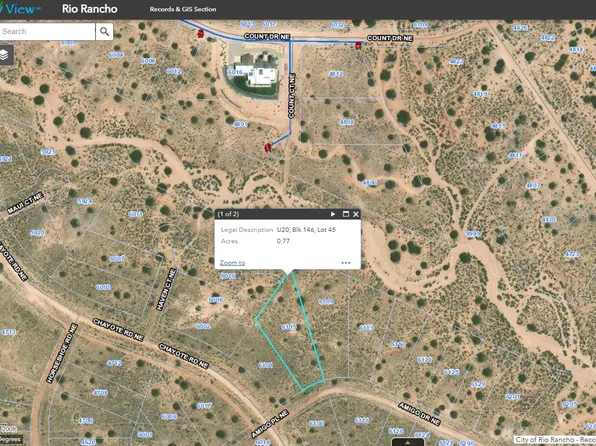596x446 pixels.
Task: Select parcel labeled 6117
Action: pos(398,344)
